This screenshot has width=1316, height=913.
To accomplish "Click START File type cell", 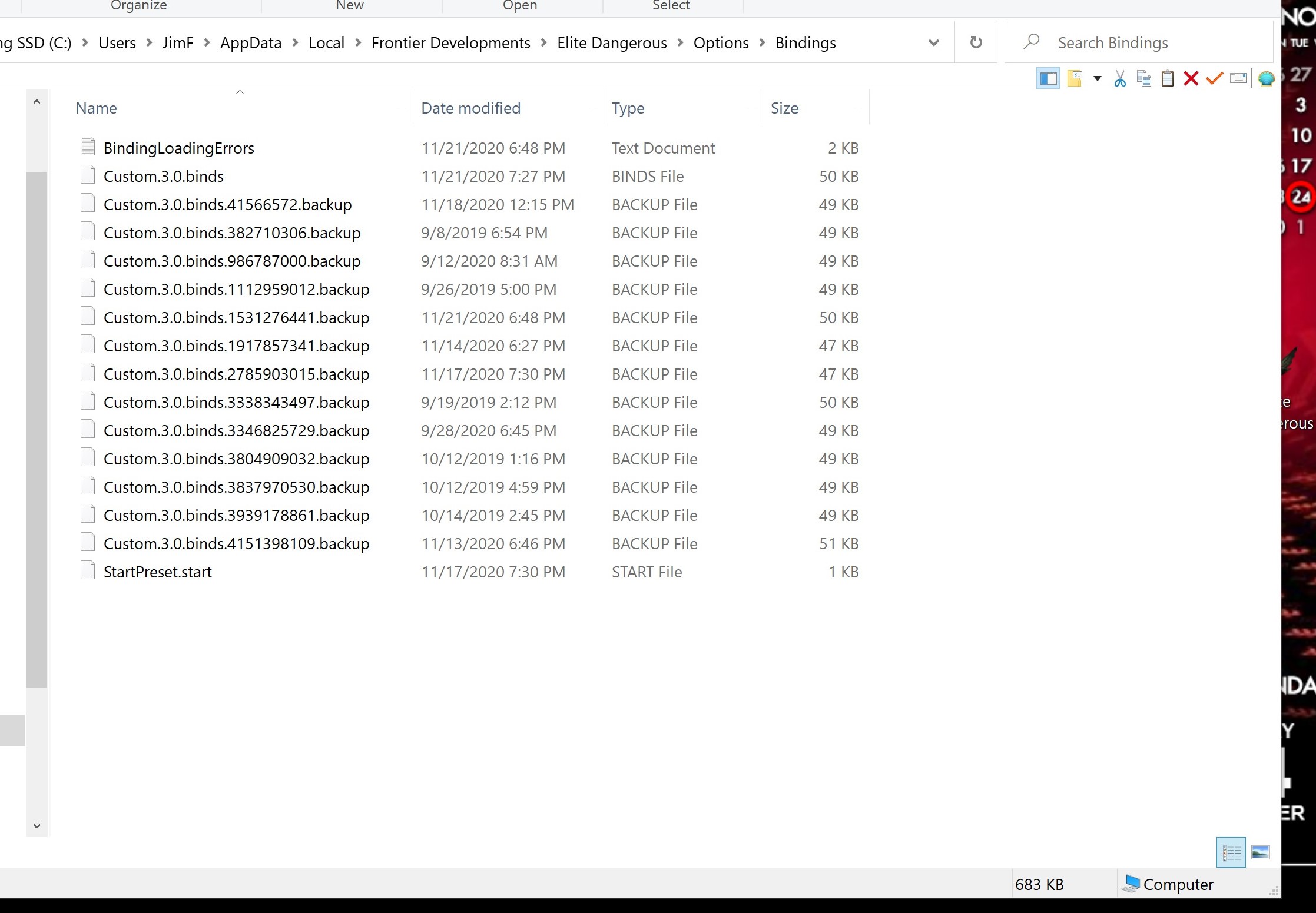I will pyautogui.click(x=647, y=572).
